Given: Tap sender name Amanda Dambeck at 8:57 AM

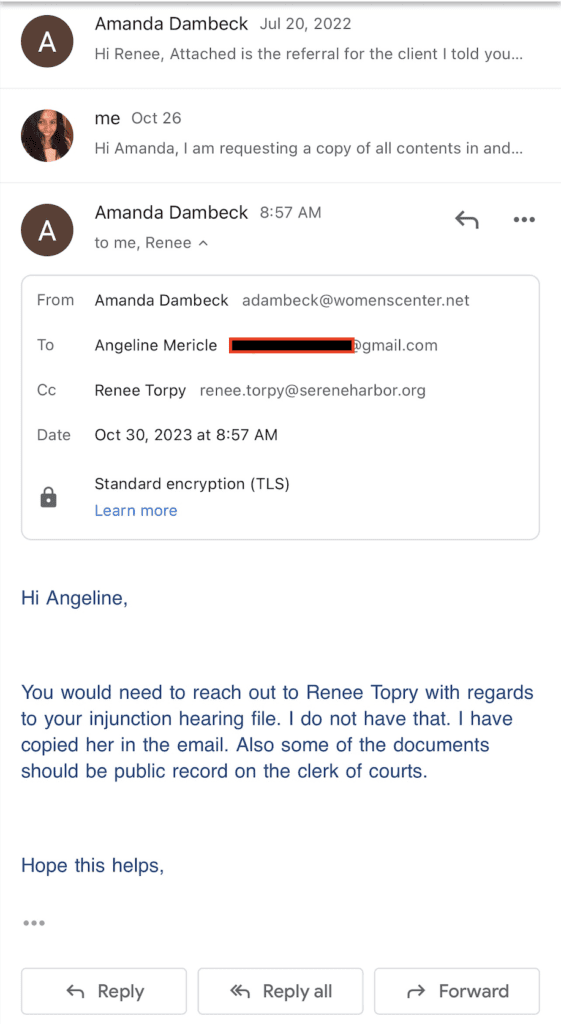Looking at the screenshot, I should coord(171,212).
